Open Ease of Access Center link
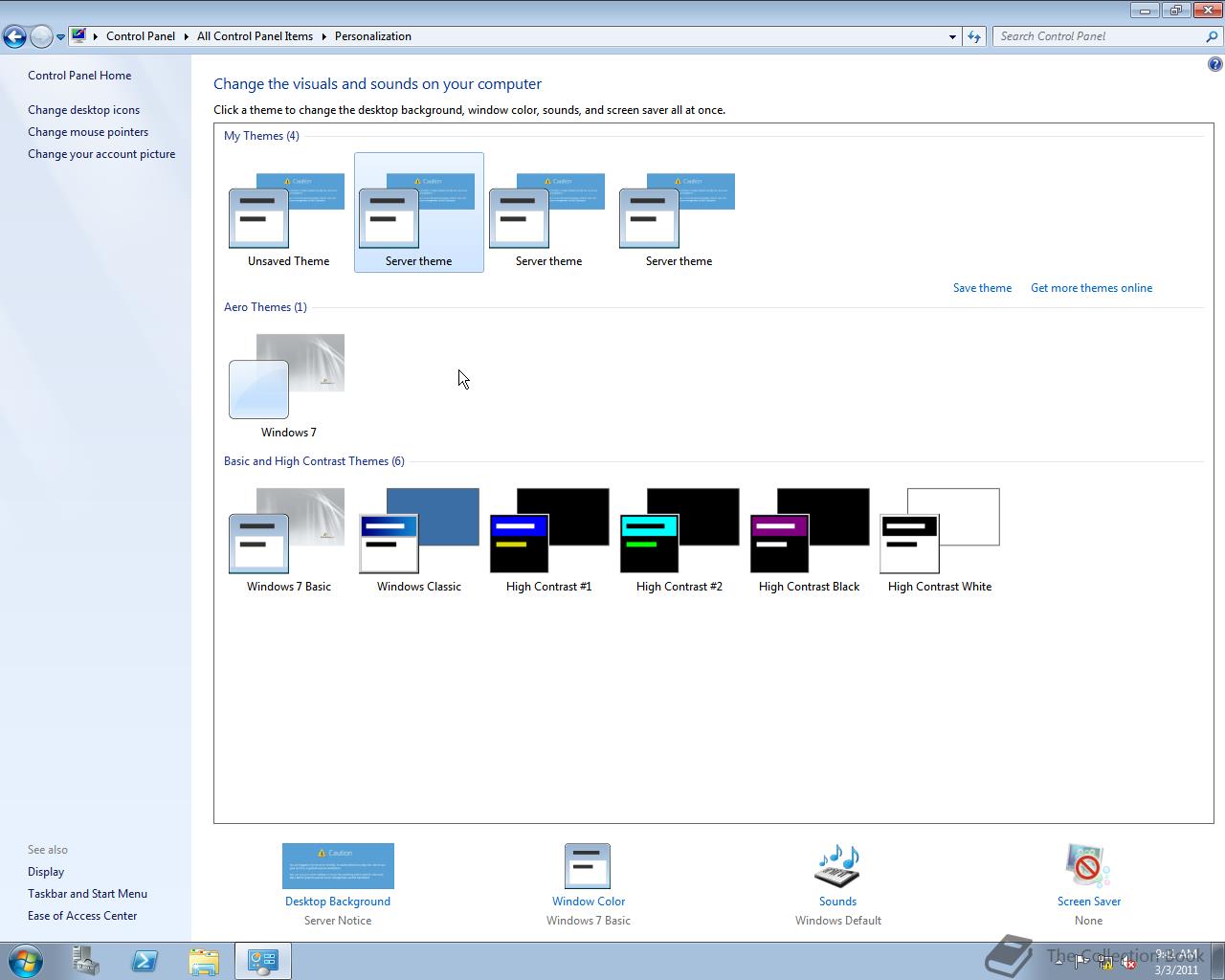1225x980 pixels. 82,916
